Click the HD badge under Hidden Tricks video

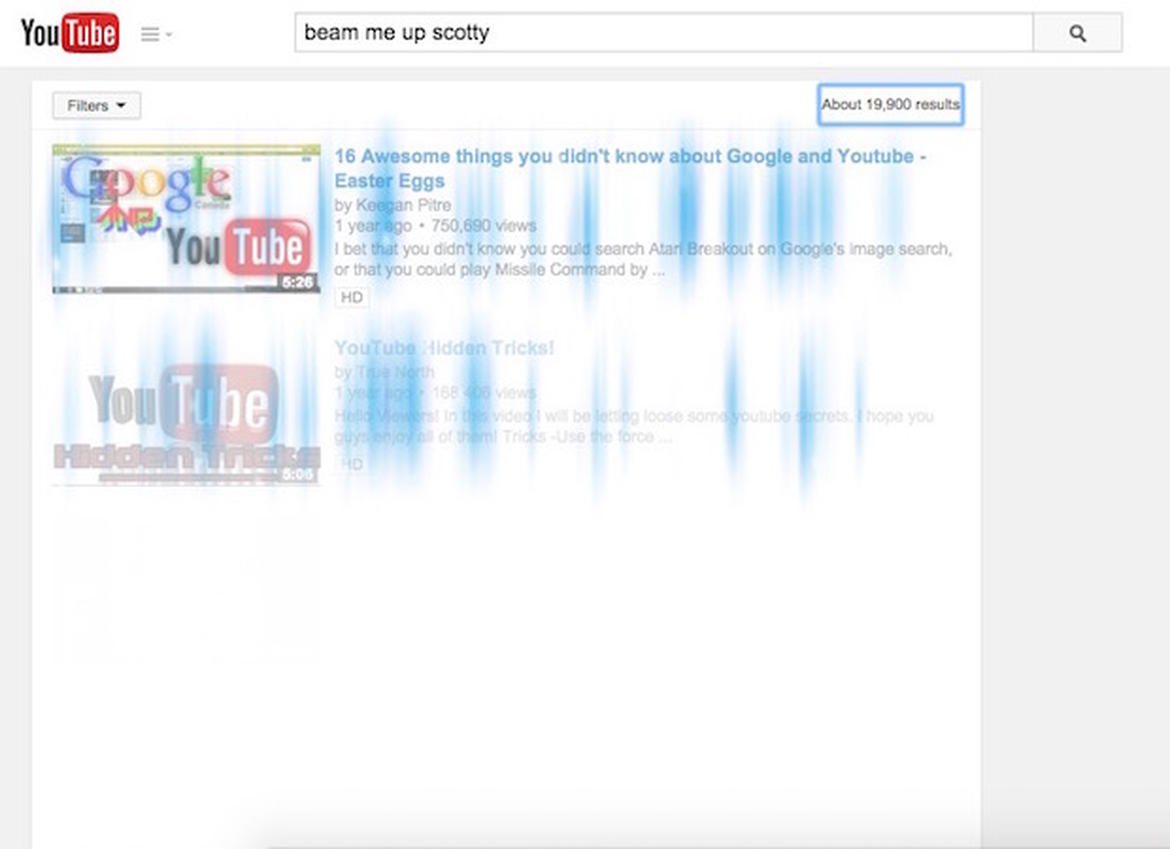coord(352,464)
